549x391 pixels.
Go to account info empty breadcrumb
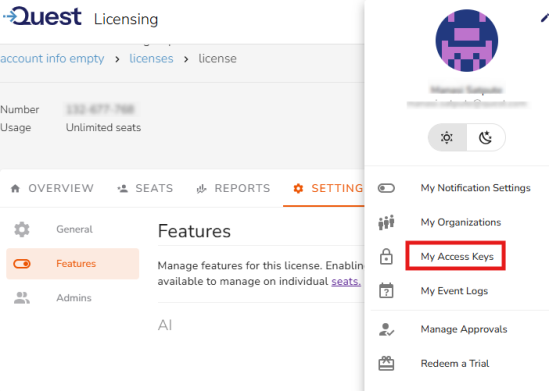[52, 58]
